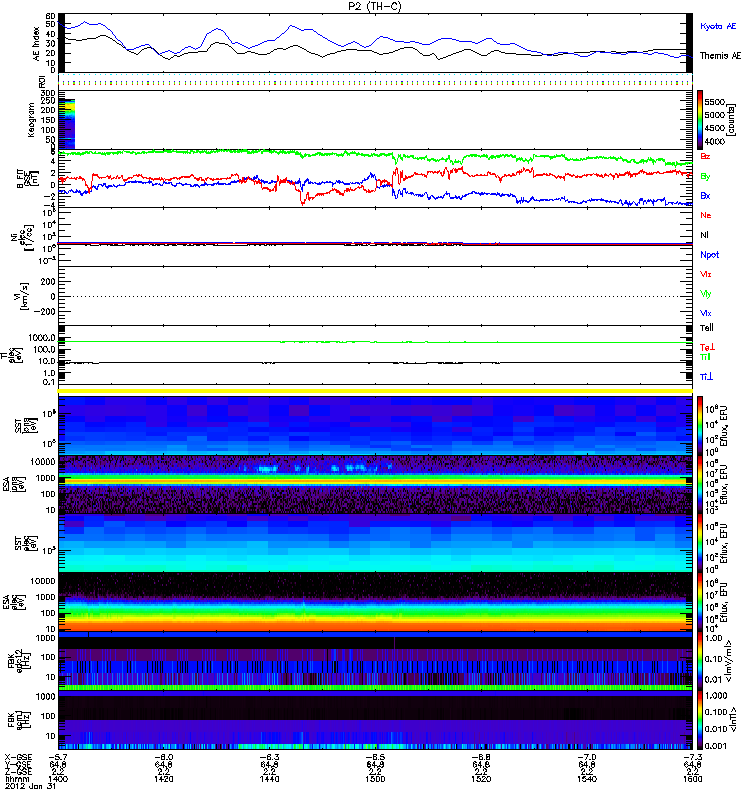This screenshot has height=800, width=750.
Task: Click the 'AE Index' axis label
Action: pos(37,44)
